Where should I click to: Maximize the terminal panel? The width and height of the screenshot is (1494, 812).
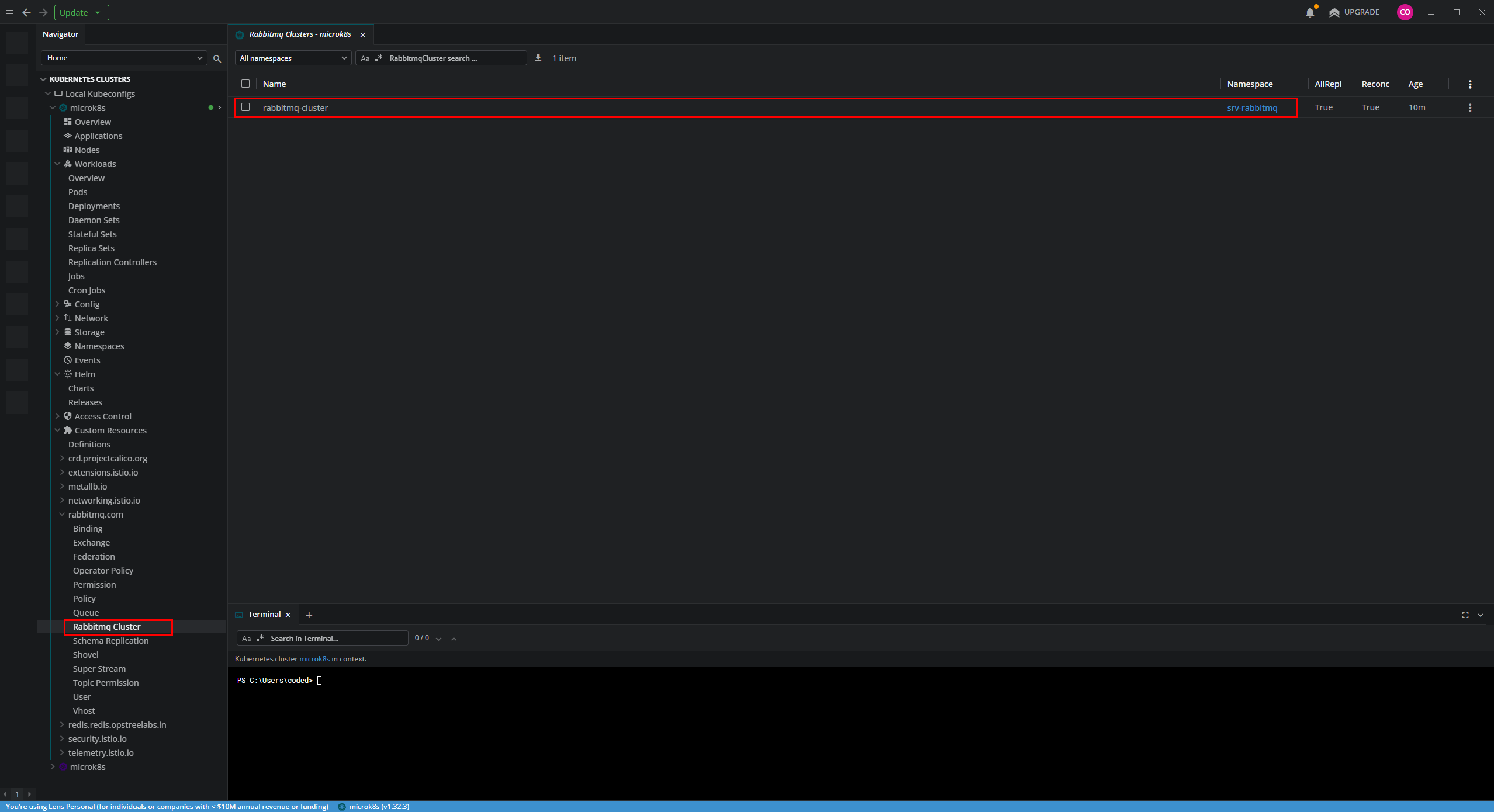point(1465,615)
